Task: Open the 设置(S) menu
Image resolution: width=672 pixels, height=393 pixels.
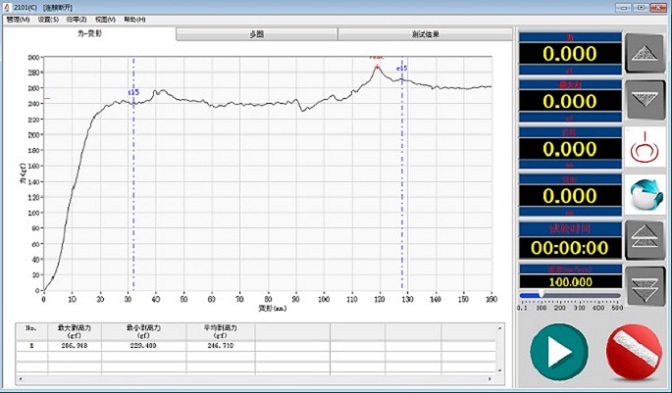Action: [x=48, y=20]
